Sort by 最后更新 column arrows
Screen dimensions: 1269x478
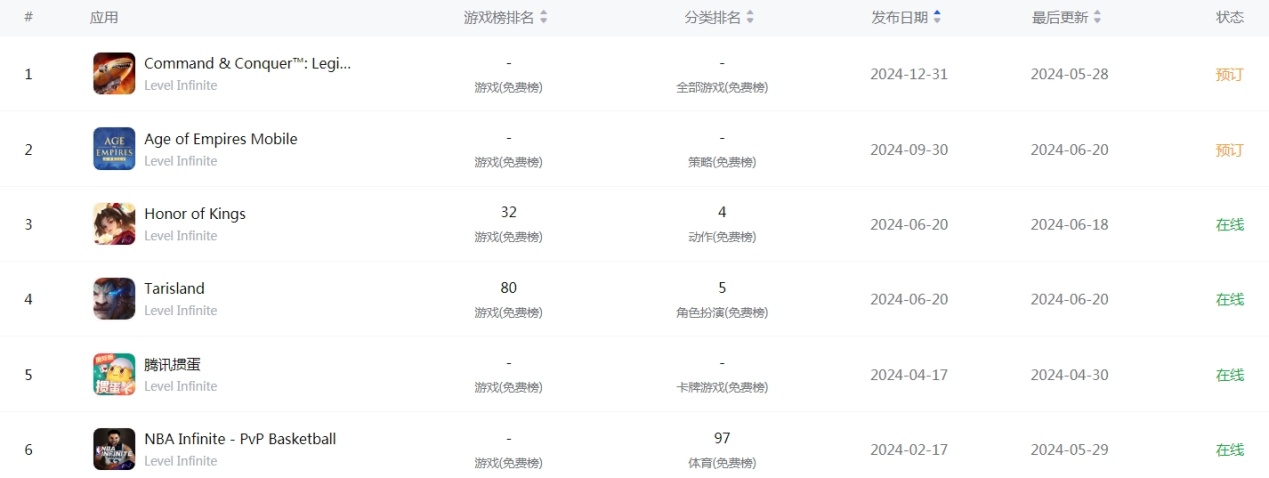tap(1097, 17)
